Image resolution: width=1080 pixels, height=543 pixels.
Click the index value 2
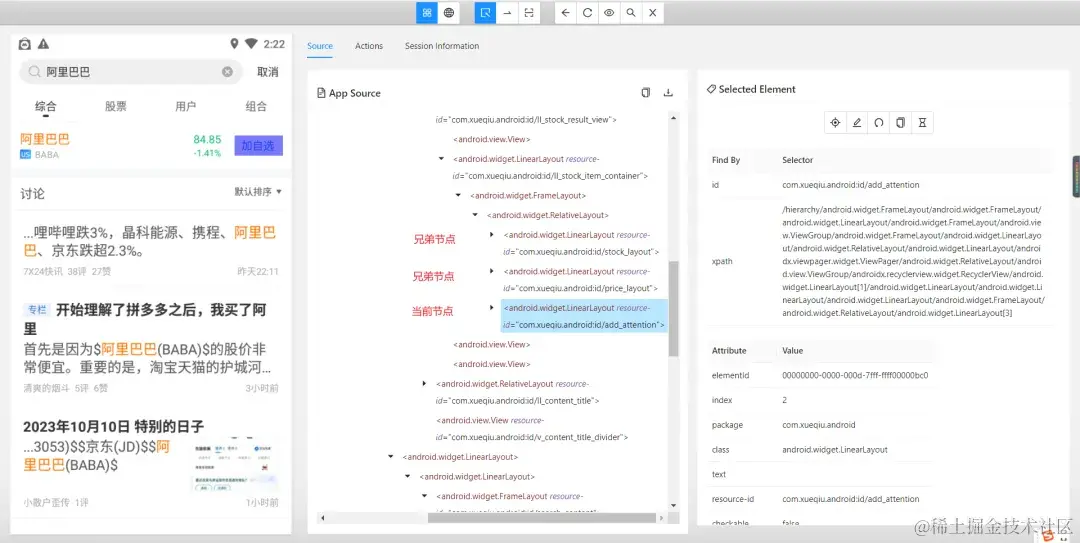click(785, 400)
